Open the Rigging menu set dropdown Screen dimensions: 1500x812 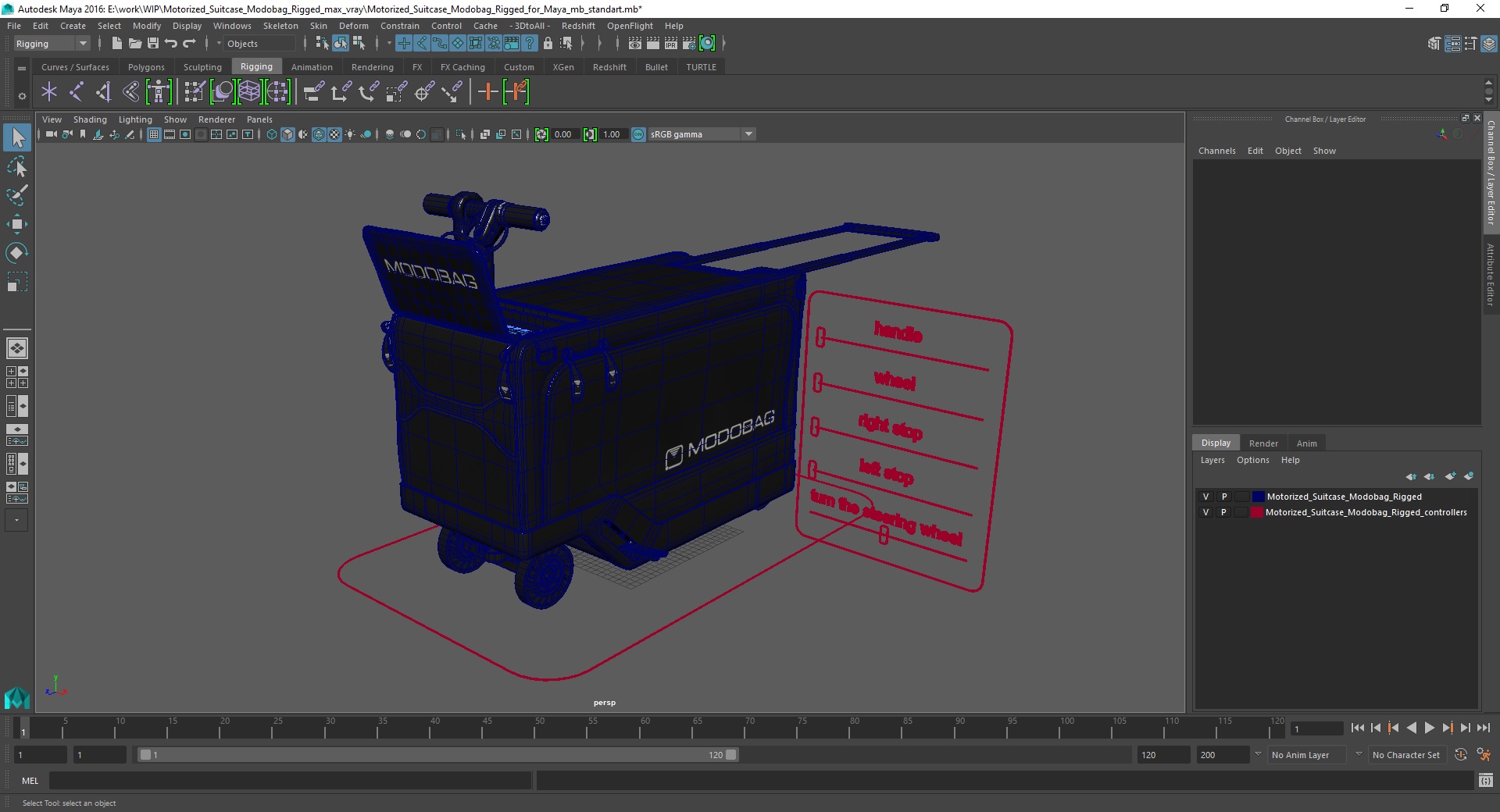52,44
